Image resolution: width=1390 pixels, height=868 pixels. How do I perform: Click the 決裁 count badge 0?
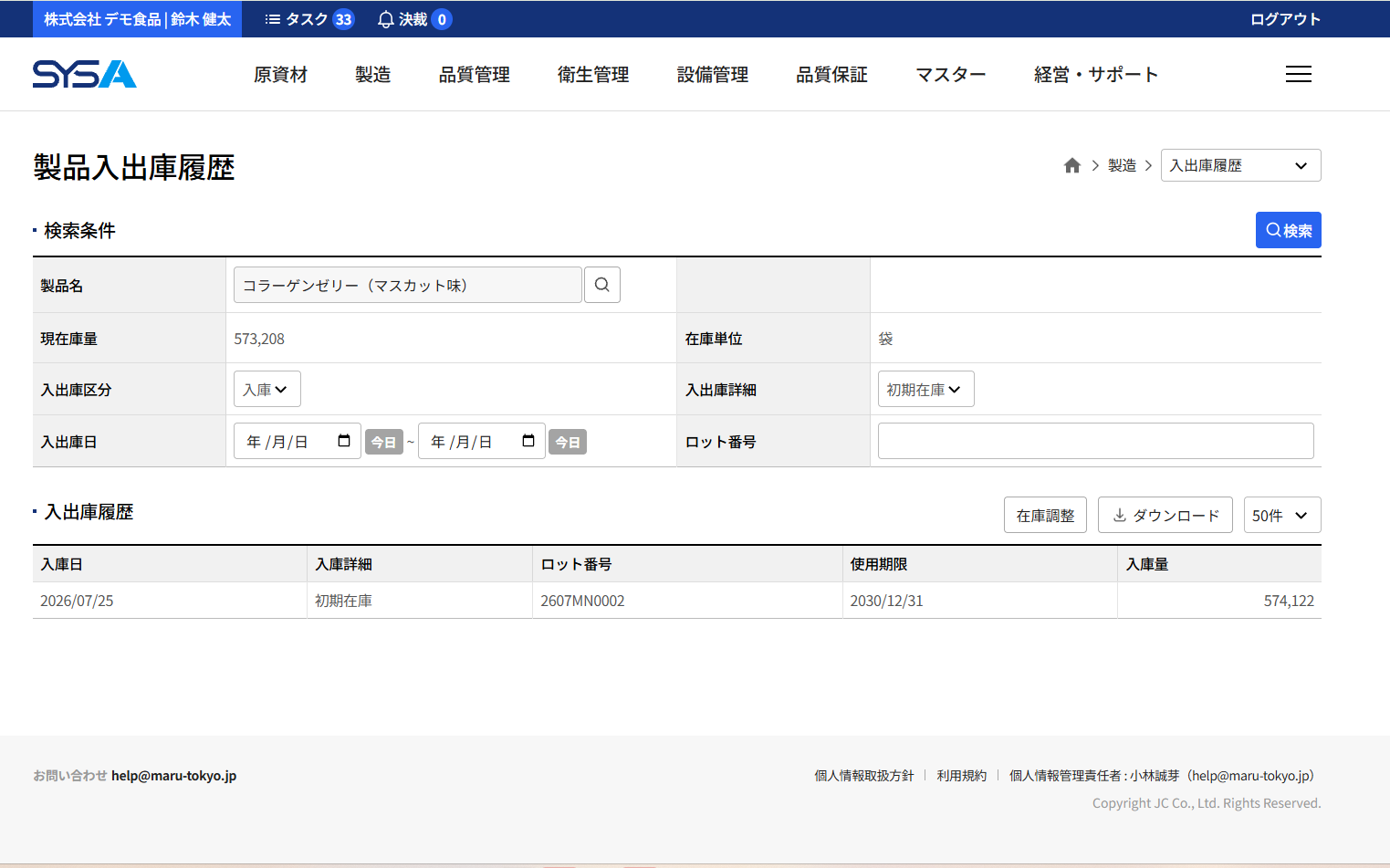click(442, 19)
